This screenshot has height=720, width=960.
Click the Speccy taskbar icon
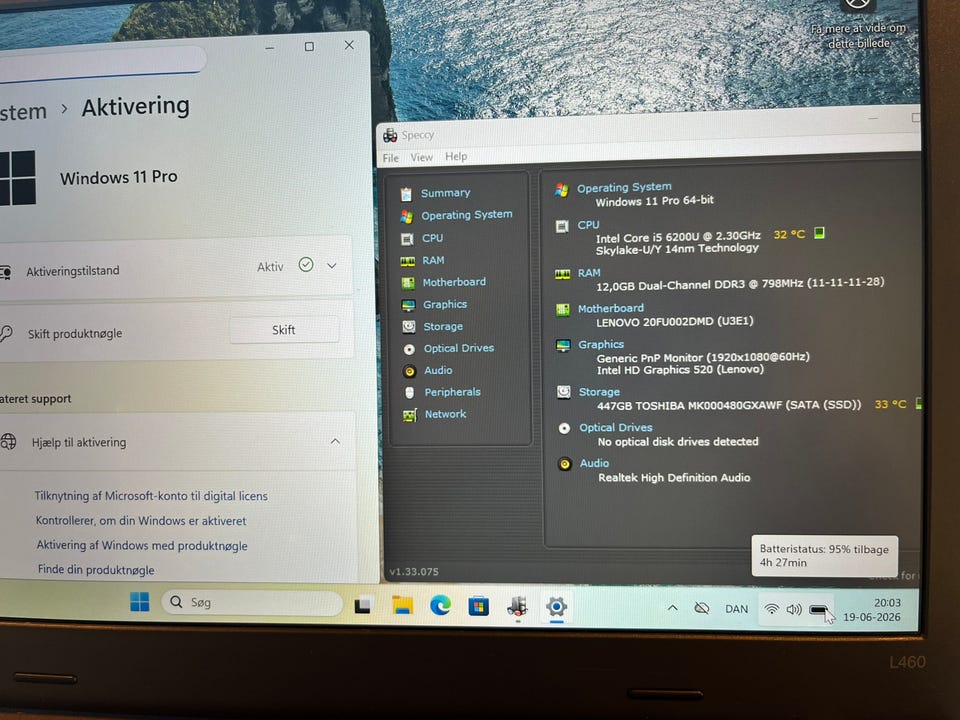tap(517, 607)
